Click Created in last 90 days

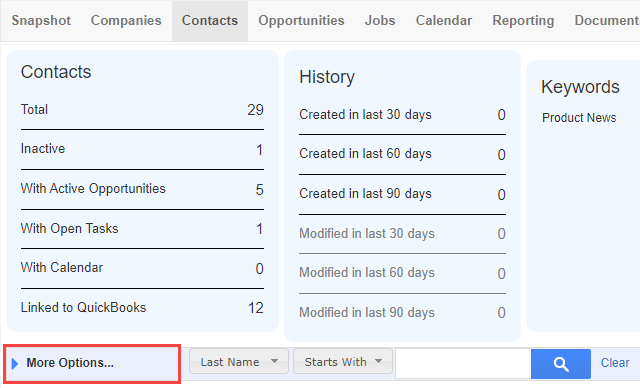tap(402, 194)
